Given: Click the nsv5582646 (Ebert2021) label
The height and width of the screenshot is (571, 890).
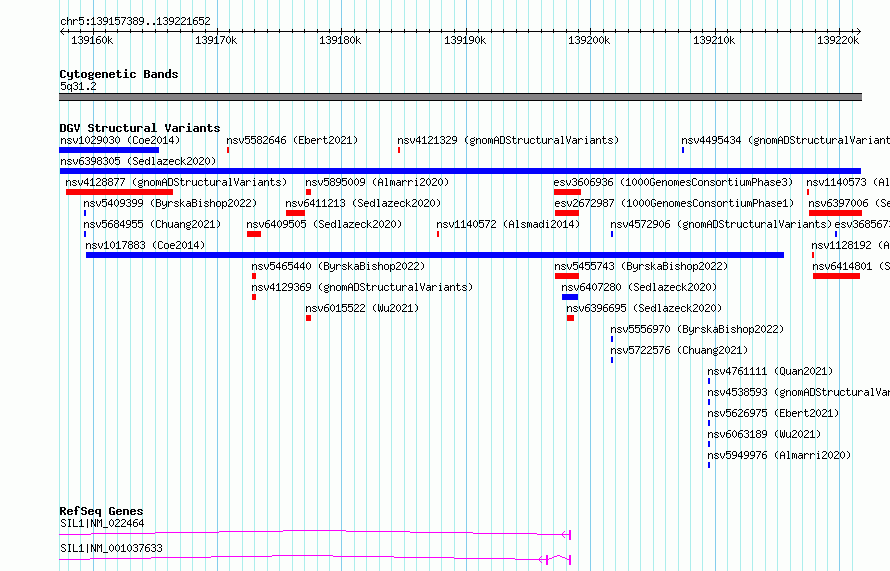Looking at the screenshot, I should pyautogui.click(x=292, y=140).
